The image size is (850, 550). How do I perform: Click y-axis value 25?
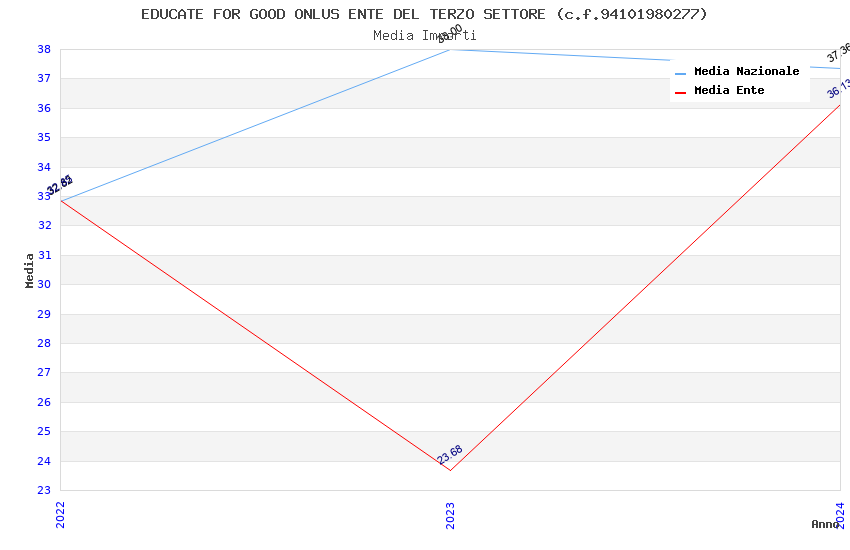[x=44, y=431]
